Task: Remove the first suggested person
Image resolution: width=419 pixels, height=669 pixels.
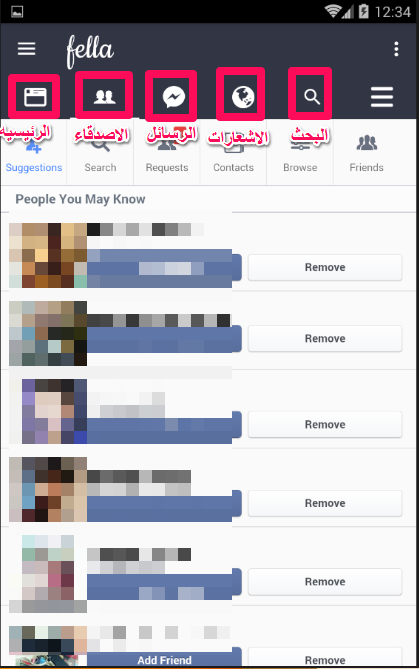Action: click(x=325, y=268)
